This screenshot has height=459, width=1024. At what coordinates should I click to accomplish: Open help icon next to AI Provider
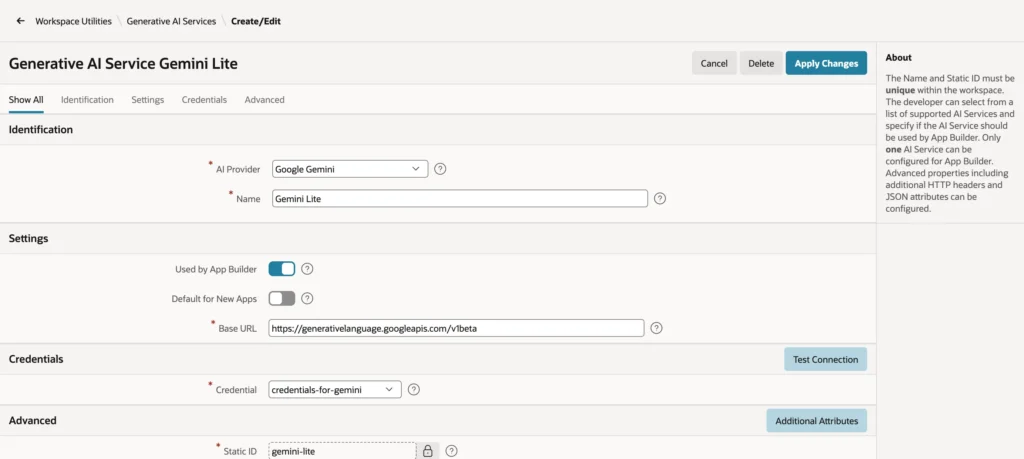(x=440, y=169)
